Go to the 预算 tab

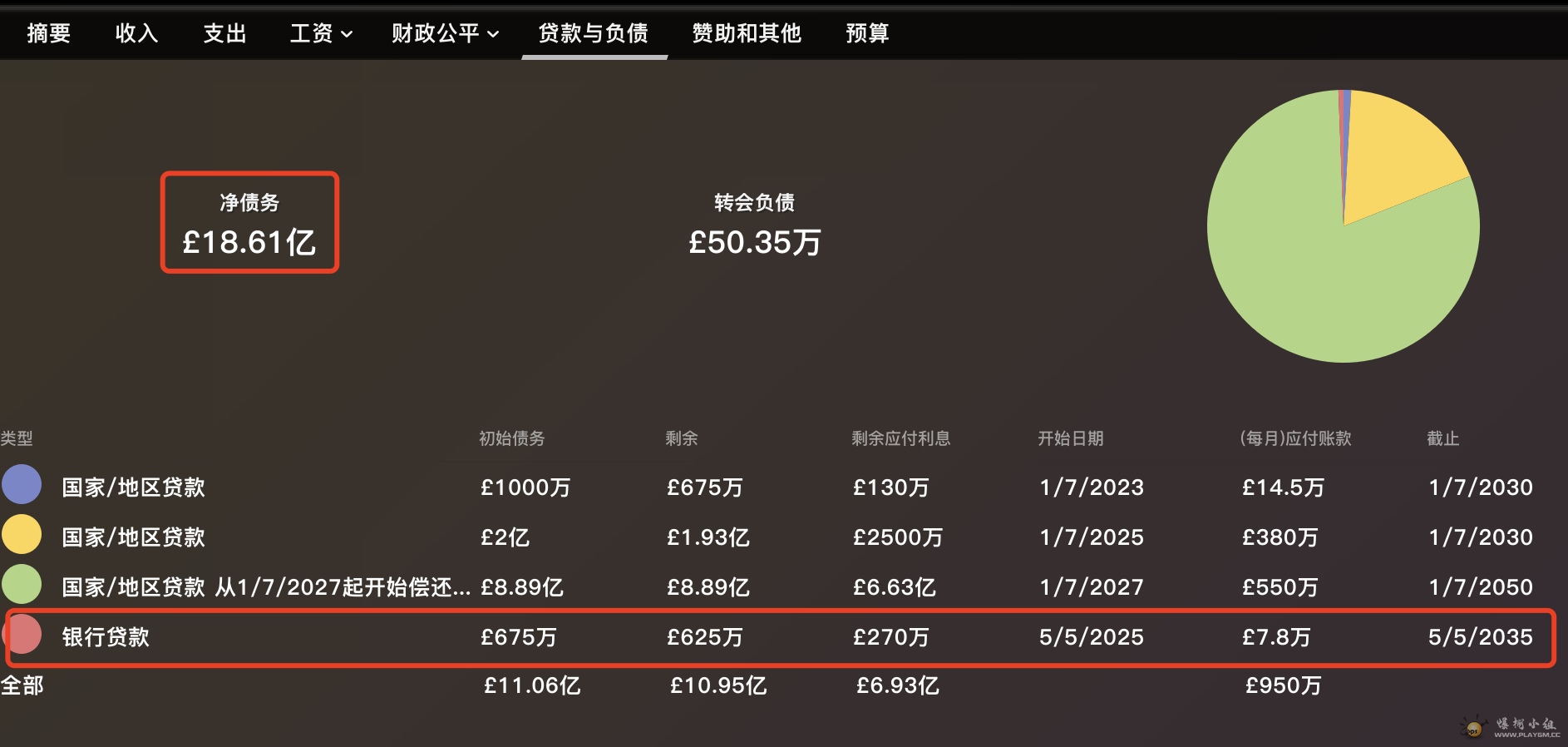pos(867,33)
